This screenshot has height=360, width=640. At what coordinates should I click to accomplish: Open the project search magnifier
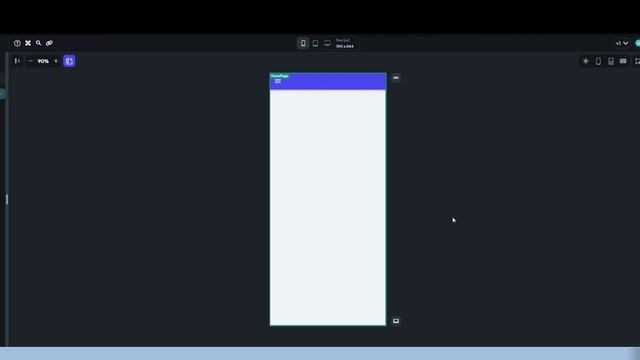tap(38, 43)
